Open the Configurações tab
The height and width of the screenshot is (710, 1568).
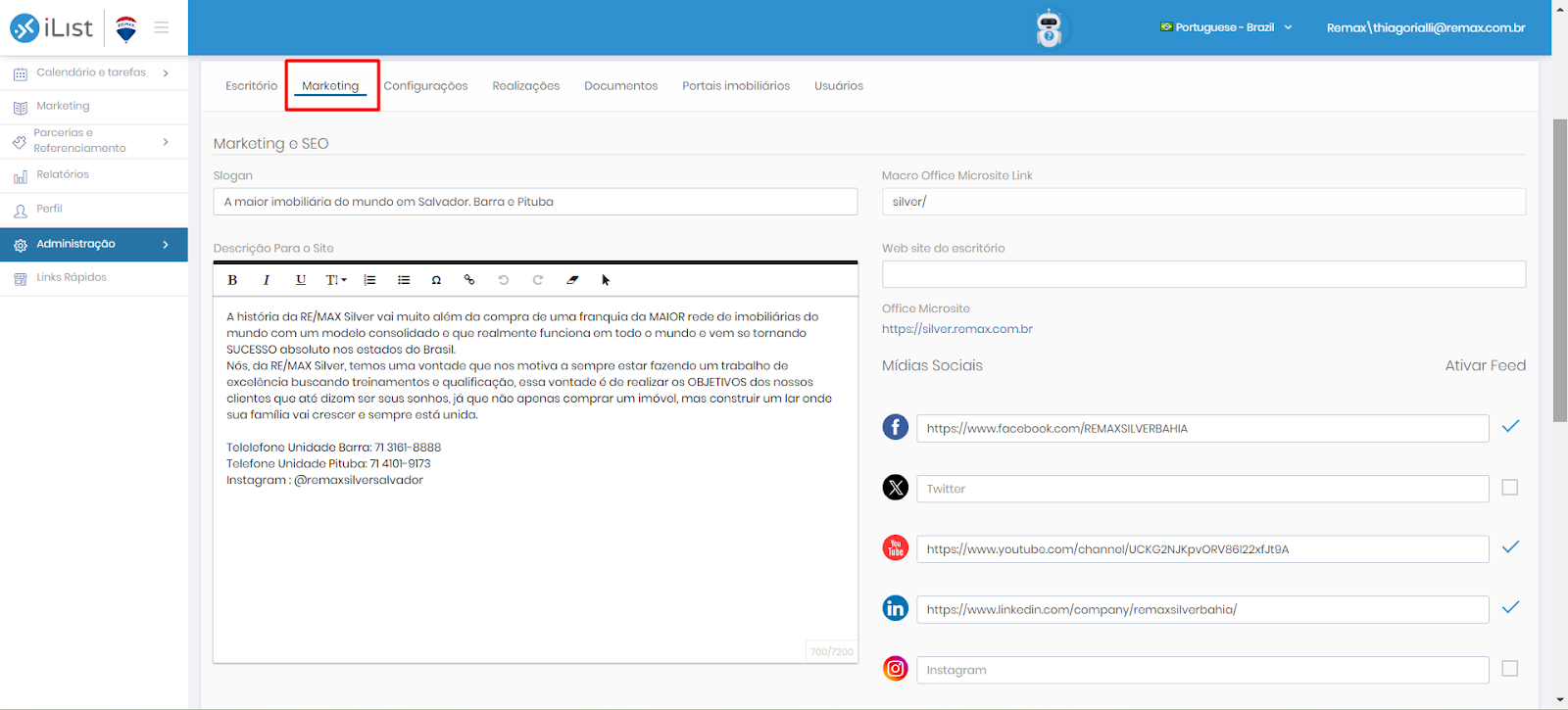point(425,86)
